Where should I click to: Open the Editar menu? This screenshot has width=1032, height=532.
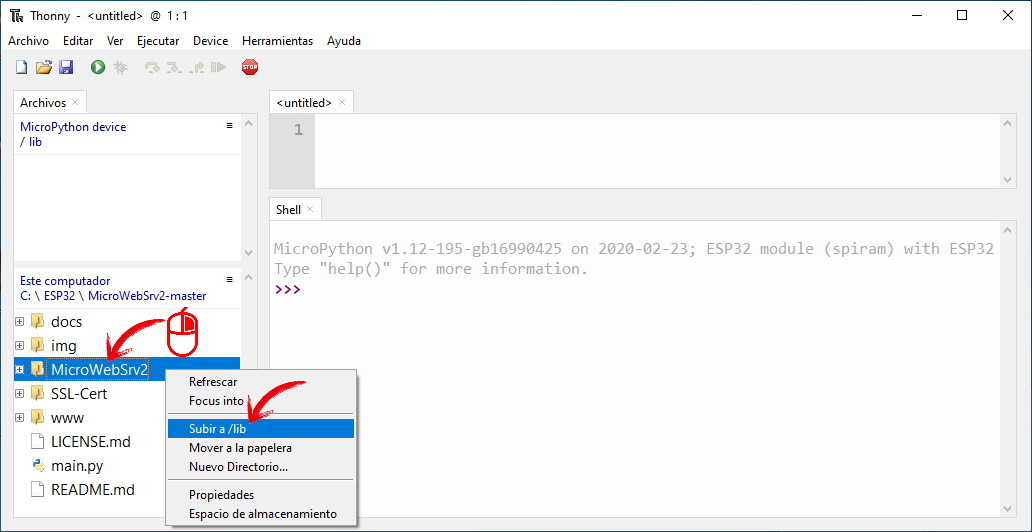[78, 41]
